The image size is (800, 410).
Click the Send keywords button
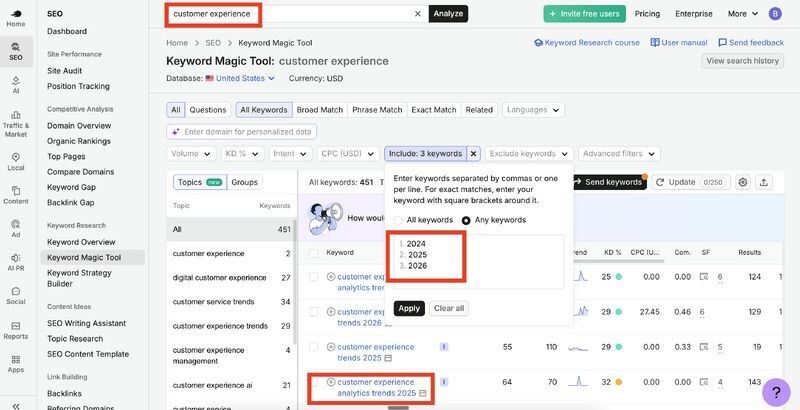(x=610, y=182)
